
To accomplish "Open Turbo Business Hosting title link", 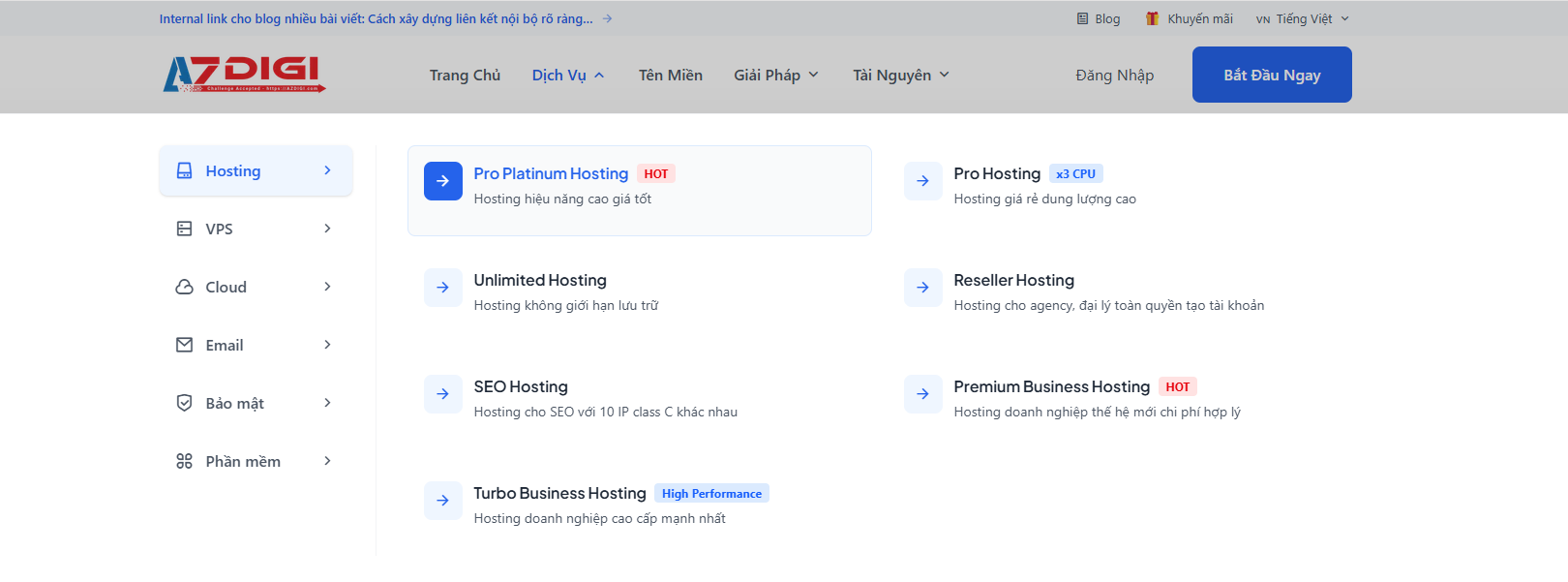I will [559, 493].
